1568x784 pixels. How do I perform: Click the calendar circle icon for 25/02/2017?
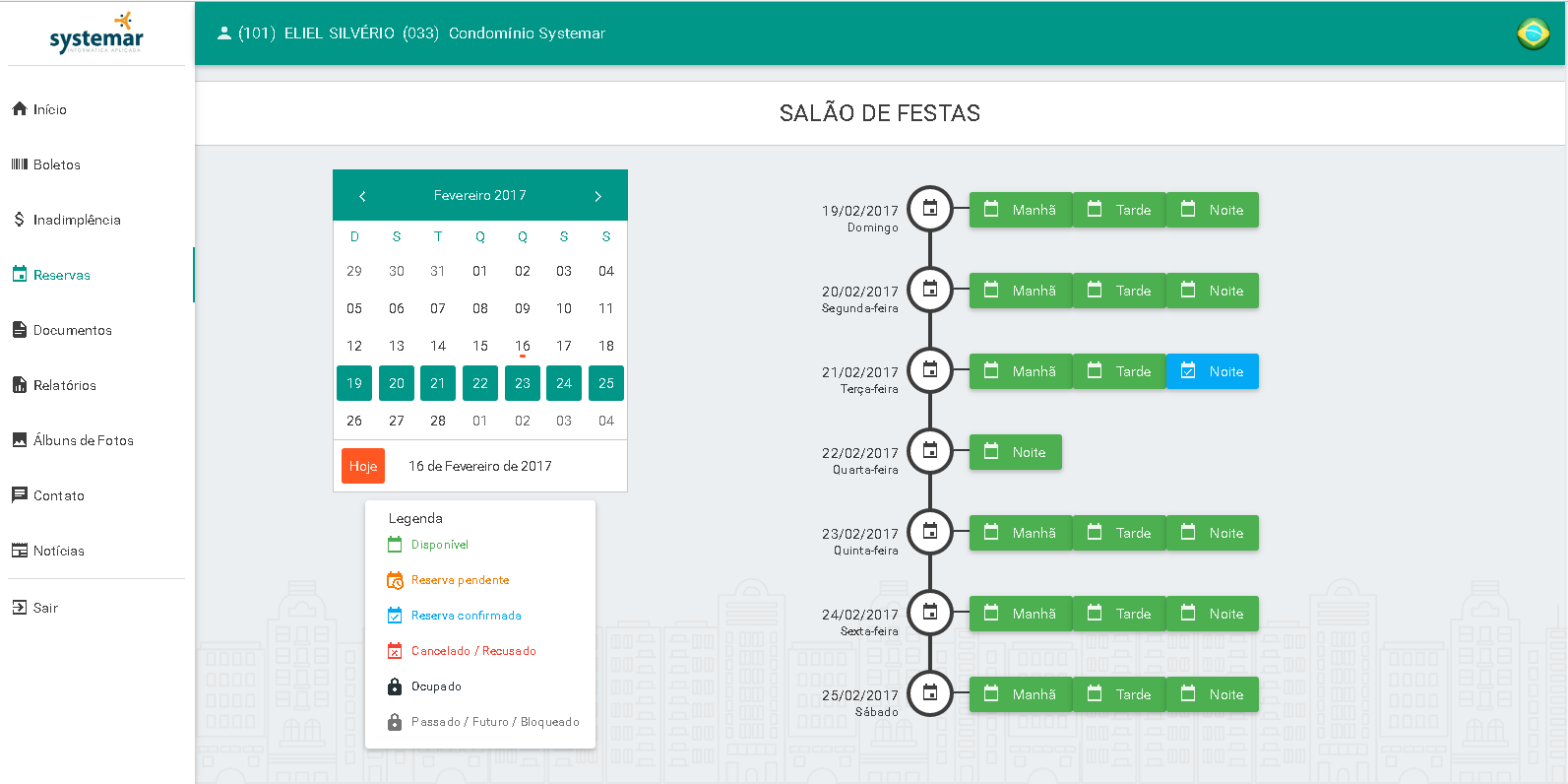930,693
